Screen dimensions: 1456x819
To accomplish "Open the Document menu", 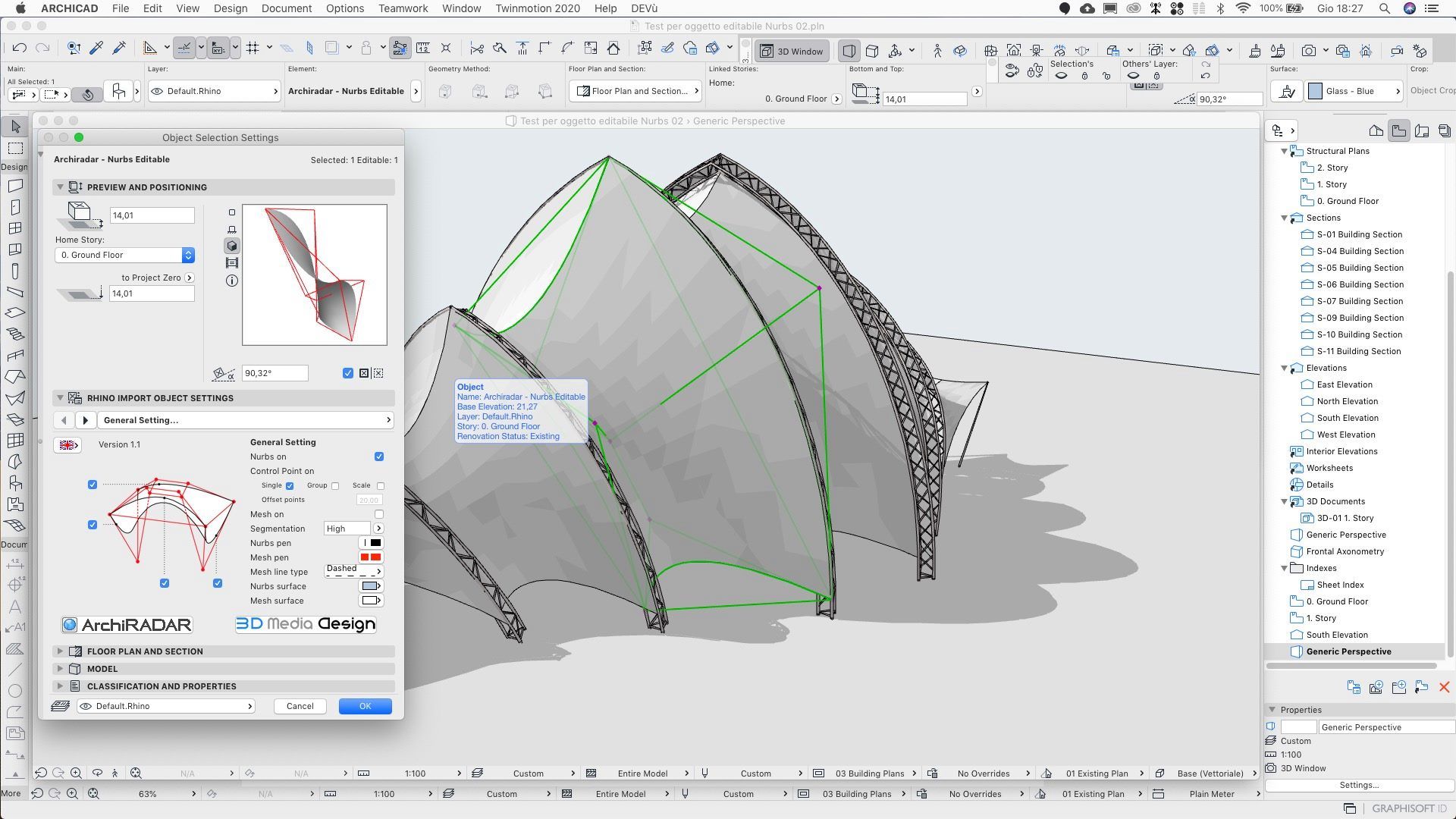I will pos(286,8).
